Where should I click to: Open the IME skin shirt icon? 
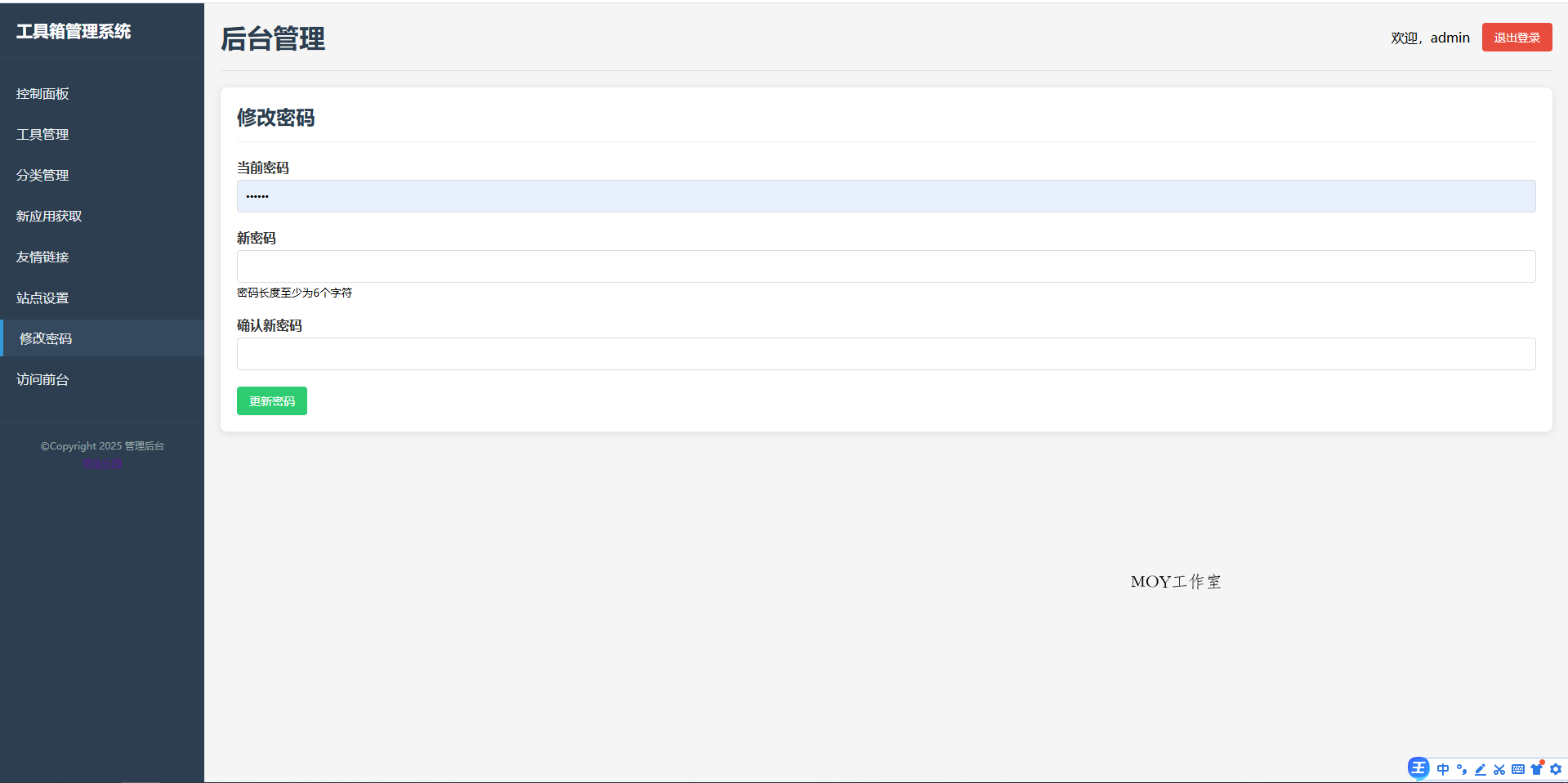coord(1537,768)
